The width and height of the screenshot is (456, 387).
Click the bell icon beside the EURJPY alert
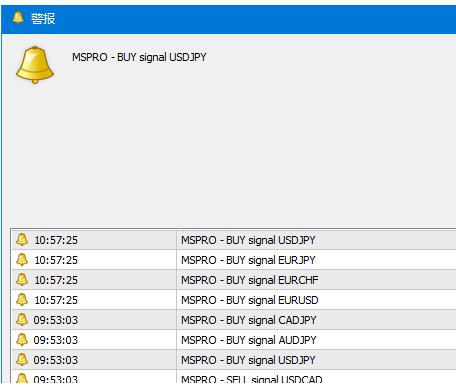click(x=22, y=260)
